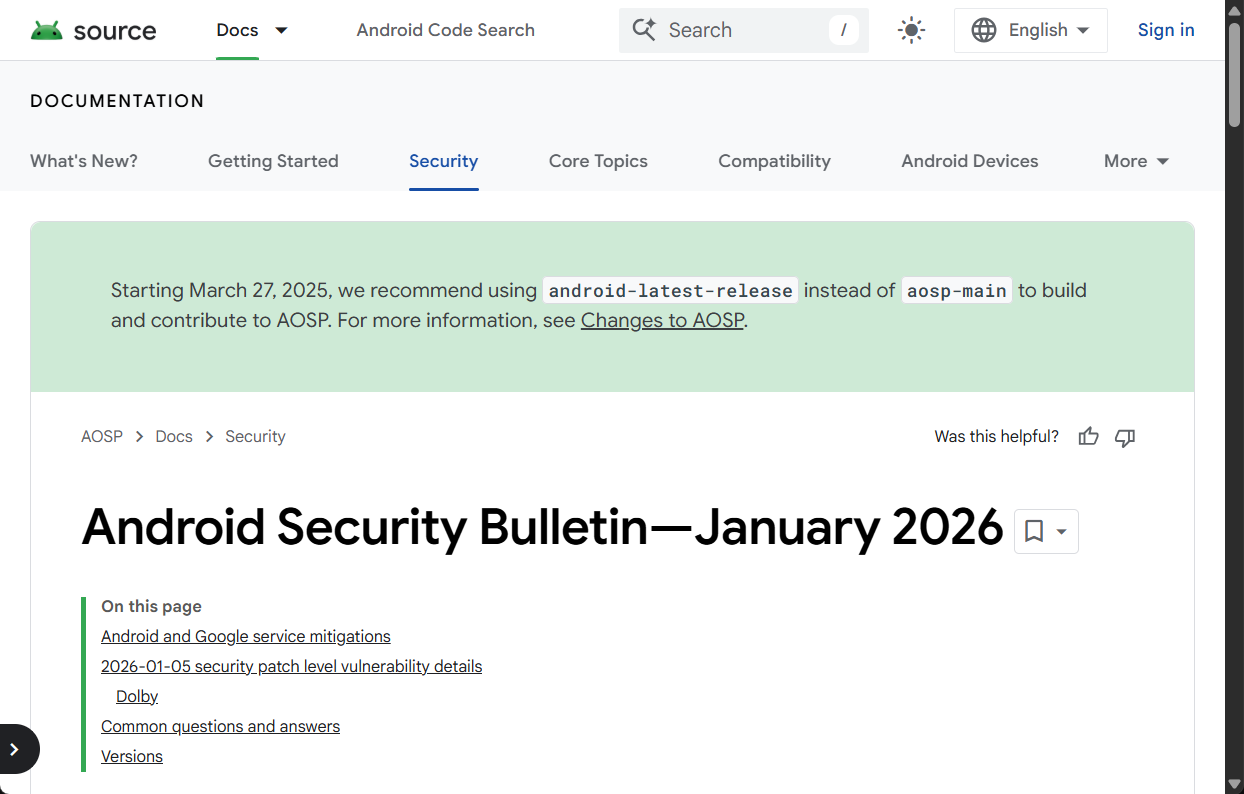Viewport: 1244px width, 794px height.
Task: Click the language globe icon
Action: [984, 30]
